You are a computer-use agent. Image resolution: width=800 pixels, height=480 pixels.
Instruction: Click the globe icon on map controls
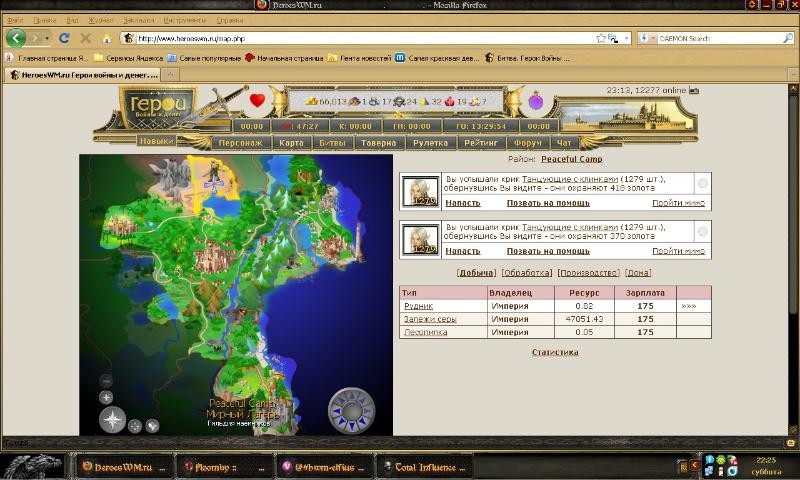click(152, 425)
